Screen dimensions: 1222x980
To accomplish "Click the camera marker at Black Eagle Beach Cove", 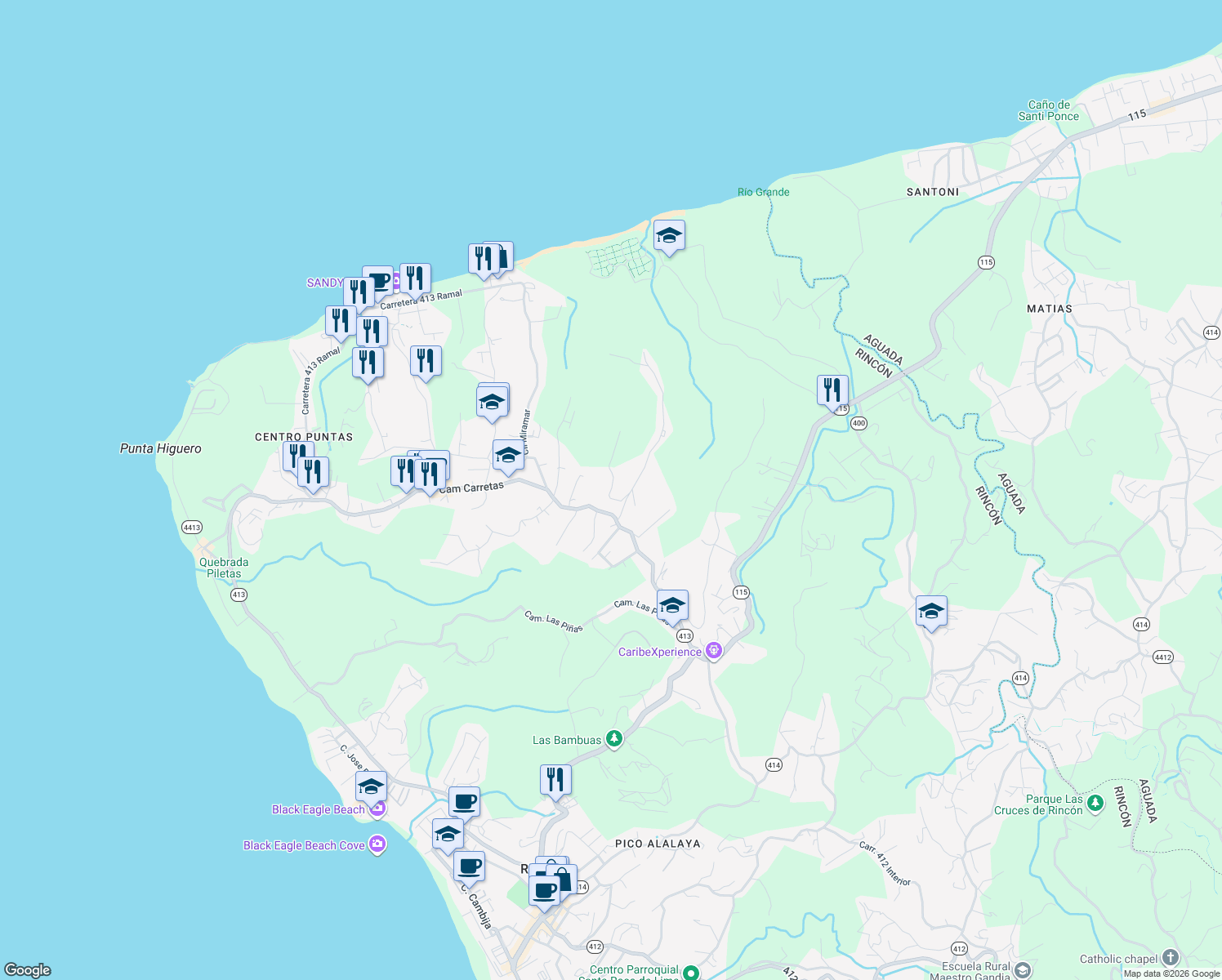I will coord(377,844).
